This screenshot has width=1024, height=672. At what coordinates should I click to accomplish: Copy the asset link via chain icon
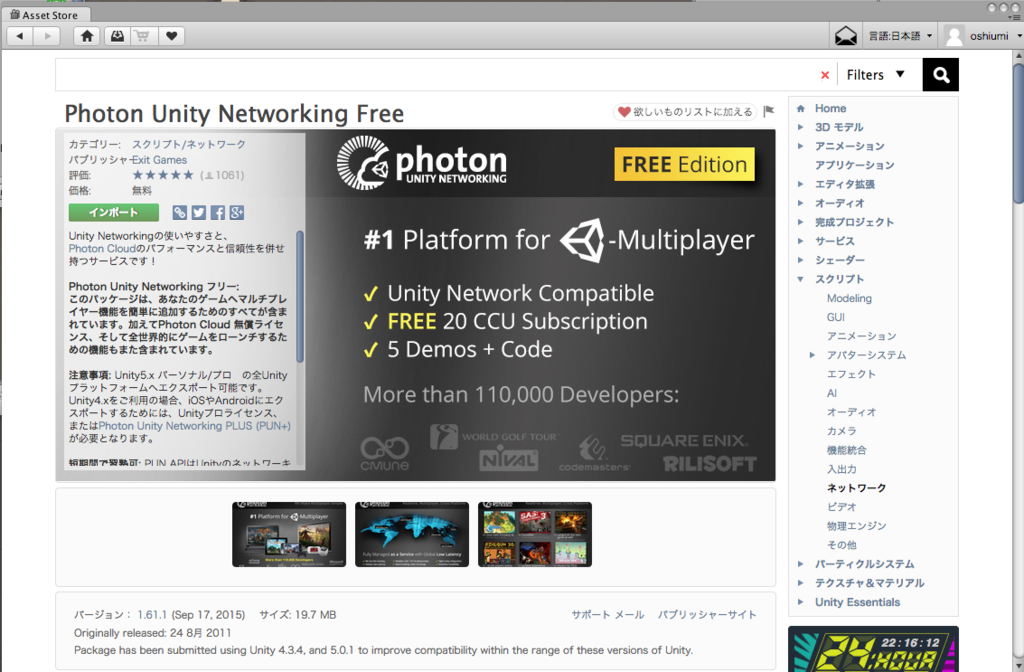[180, 212]
